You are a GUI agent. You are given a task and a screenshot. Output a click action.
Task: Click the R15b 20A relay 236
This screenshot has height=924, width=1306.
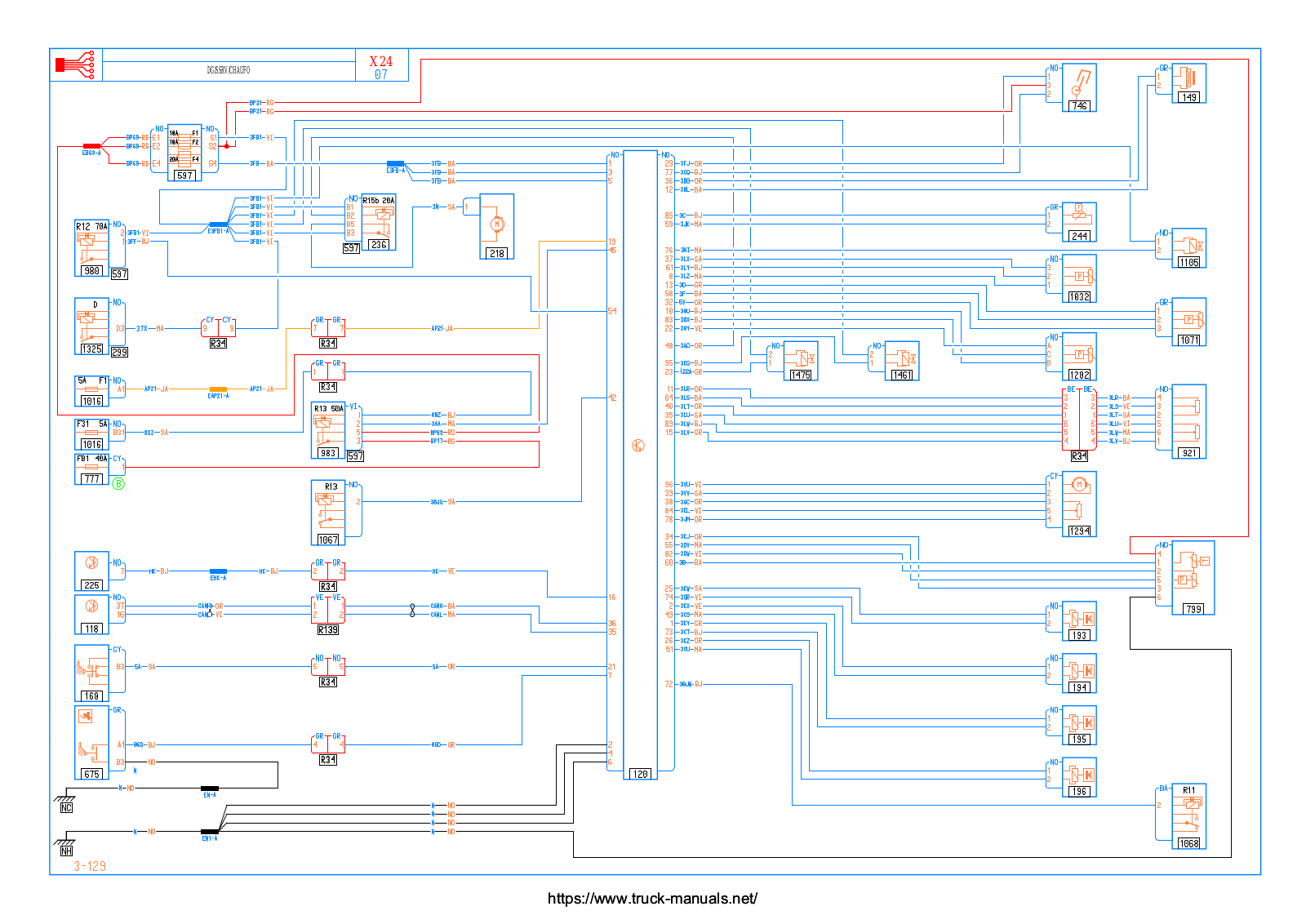coord(379,222)
